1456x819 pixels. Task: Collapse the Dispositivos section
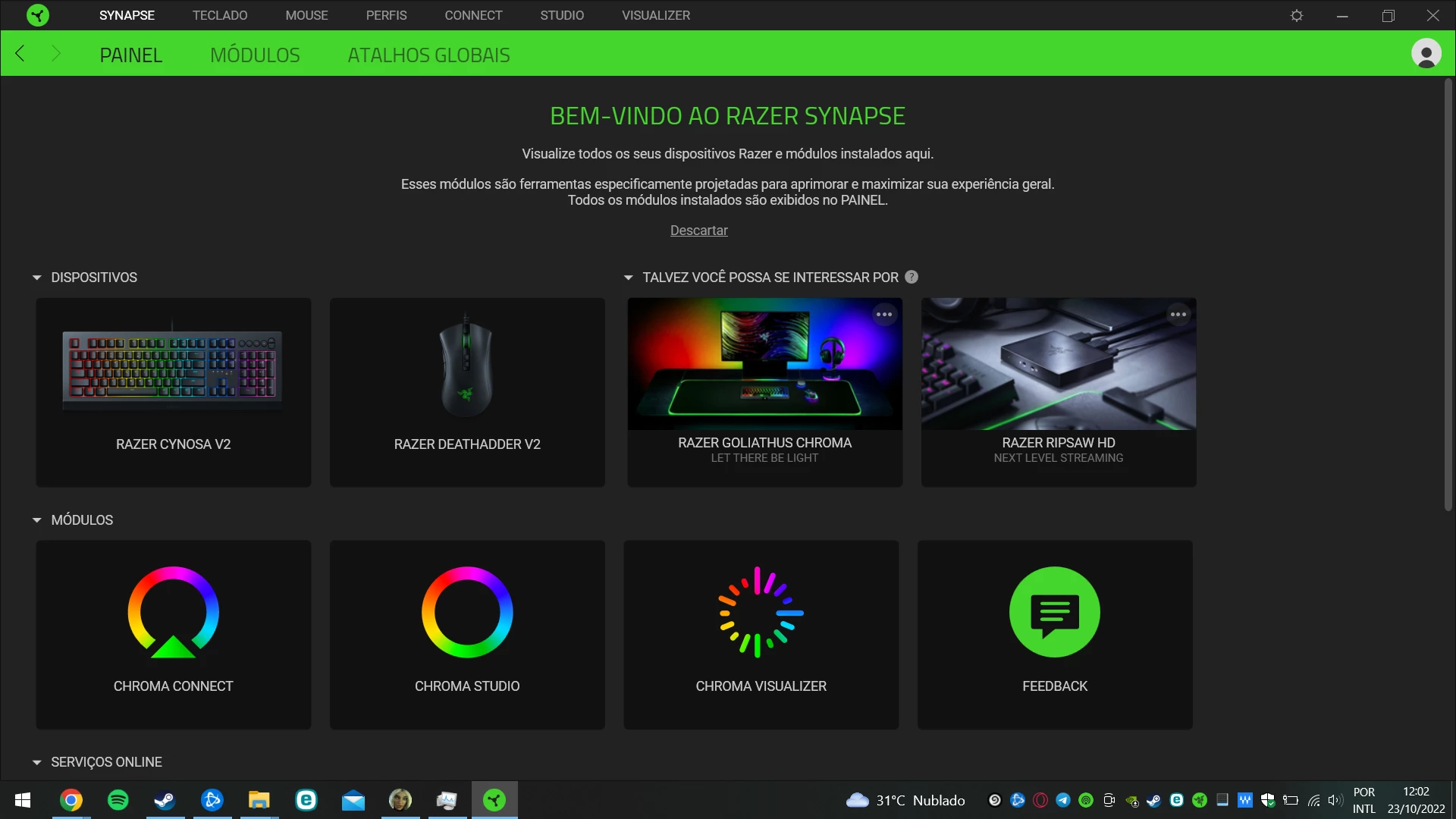[x=36, y=278]
